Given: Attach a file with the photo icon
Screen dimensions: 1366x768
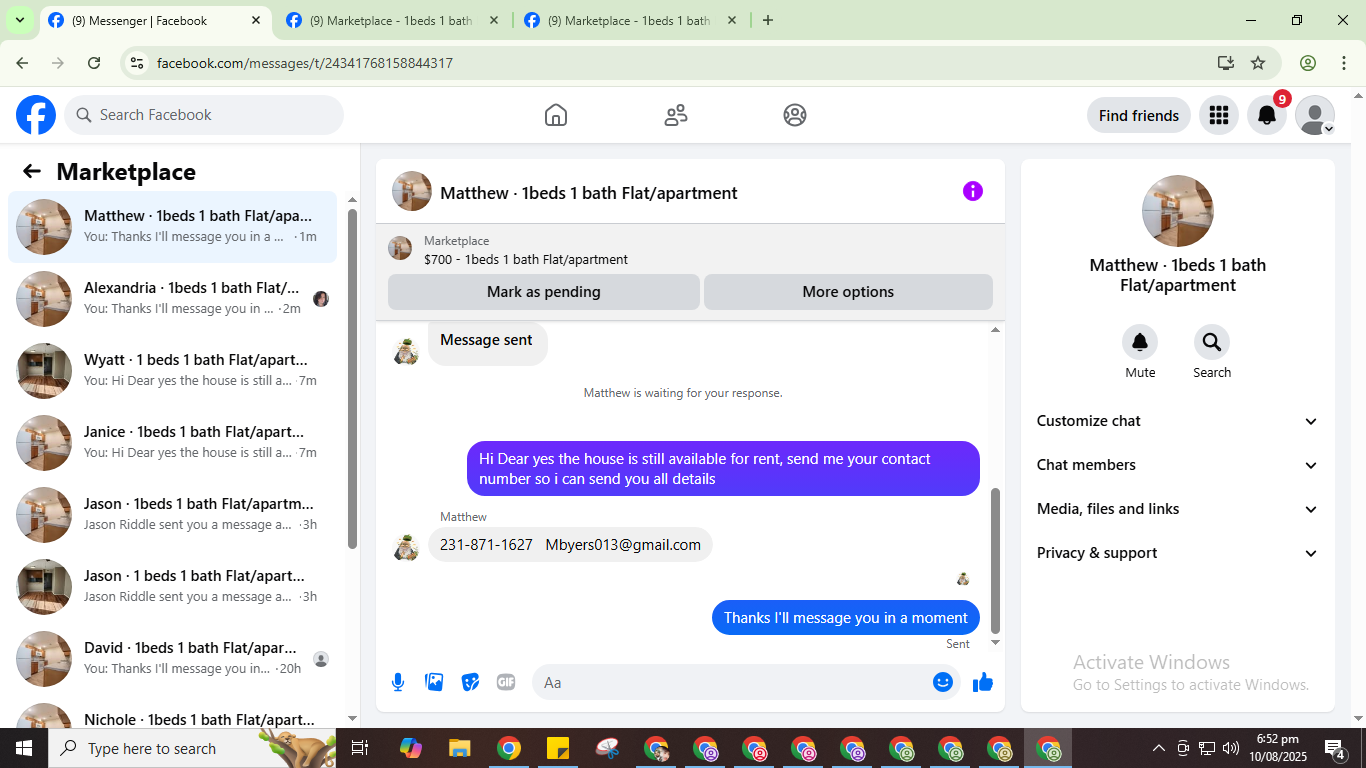Looking at the screenshot, I should 434,682.
